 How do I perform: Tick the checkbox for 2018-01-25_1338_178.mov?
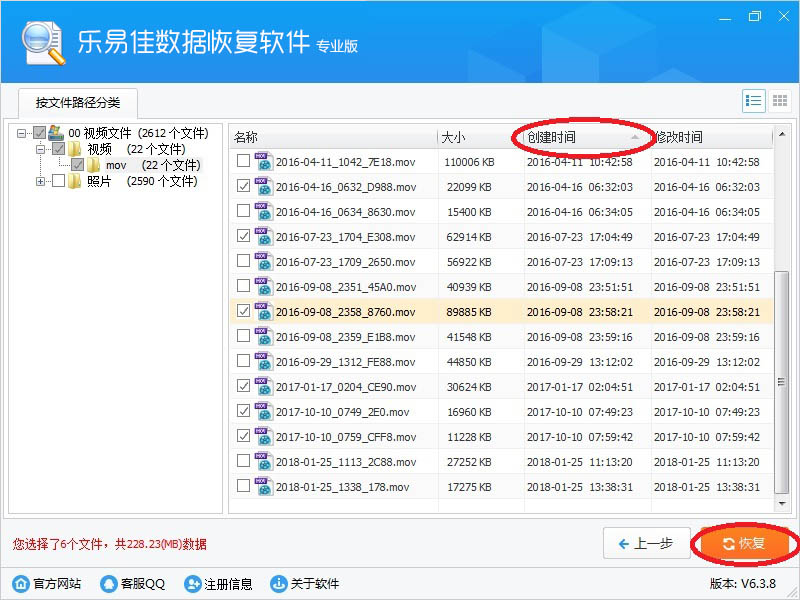[x=243, y=486]
